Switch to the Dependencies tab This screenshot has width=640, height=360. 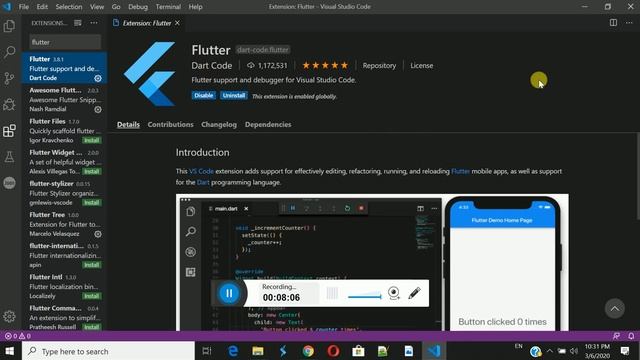[x=268, y=124]
